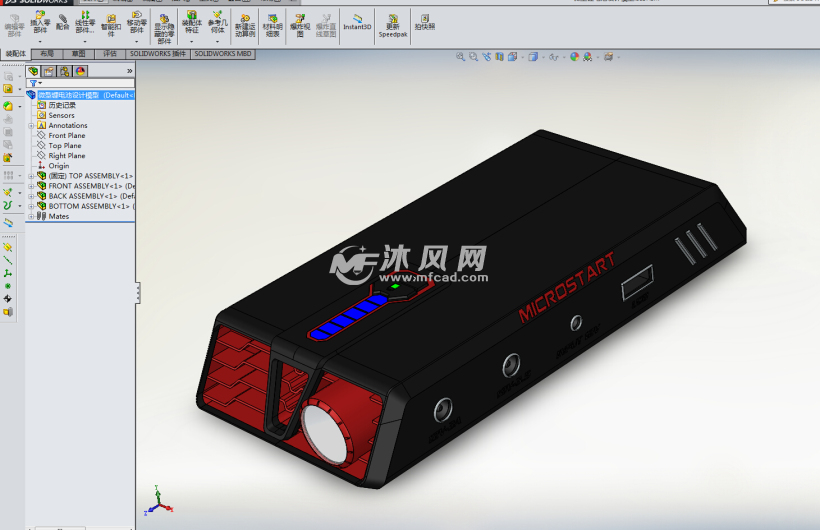
Task: Open Assembly Features (装配体特征) tool
Action: click(191, 23)
